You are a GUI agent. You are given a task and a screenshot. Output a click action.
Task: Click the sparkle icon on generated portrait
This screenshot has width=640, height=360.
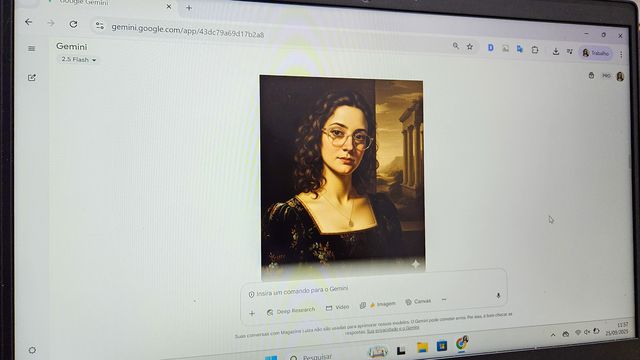[415, 264]
